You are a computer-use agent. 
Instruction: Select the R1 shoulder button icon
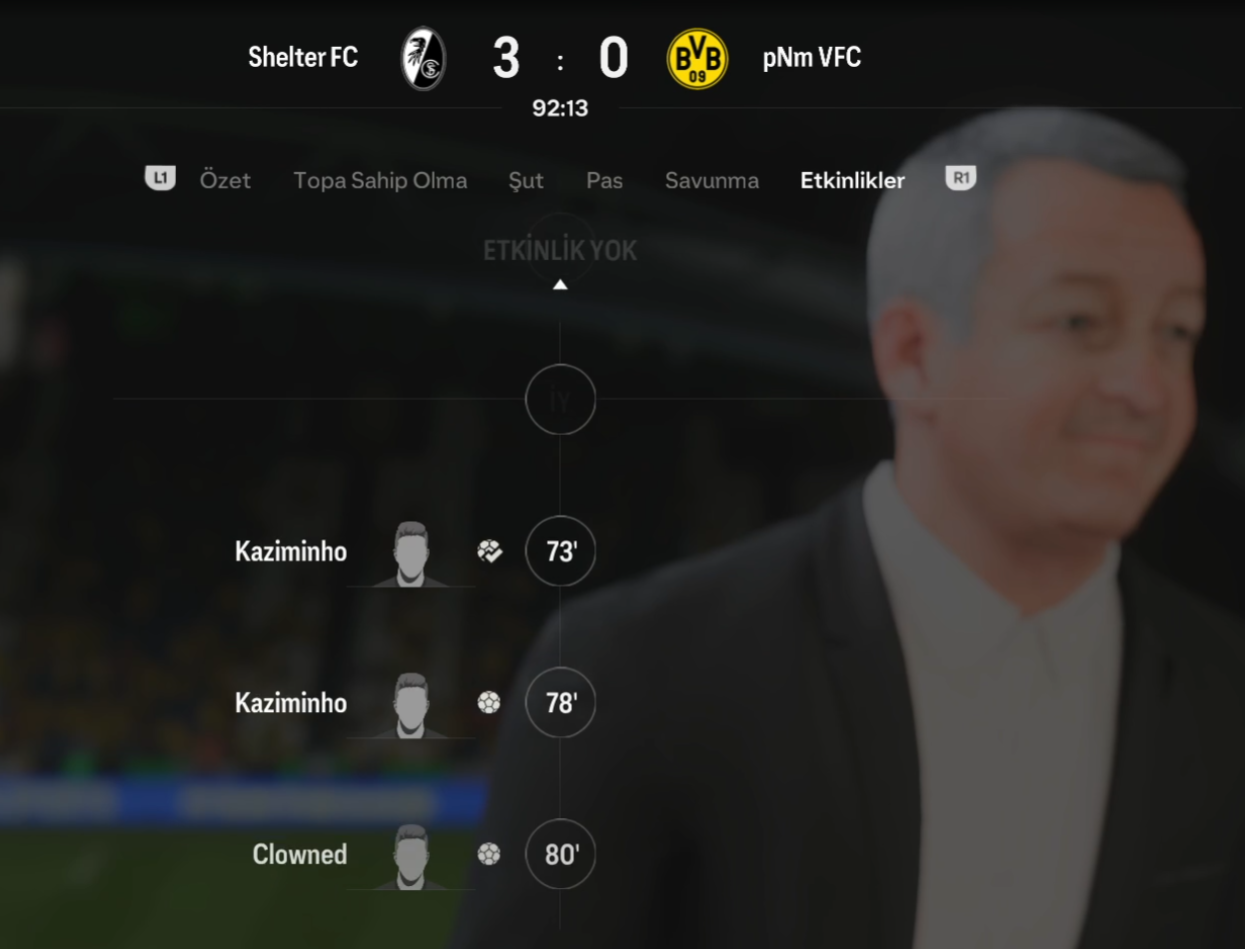click(x=961, y=179)
